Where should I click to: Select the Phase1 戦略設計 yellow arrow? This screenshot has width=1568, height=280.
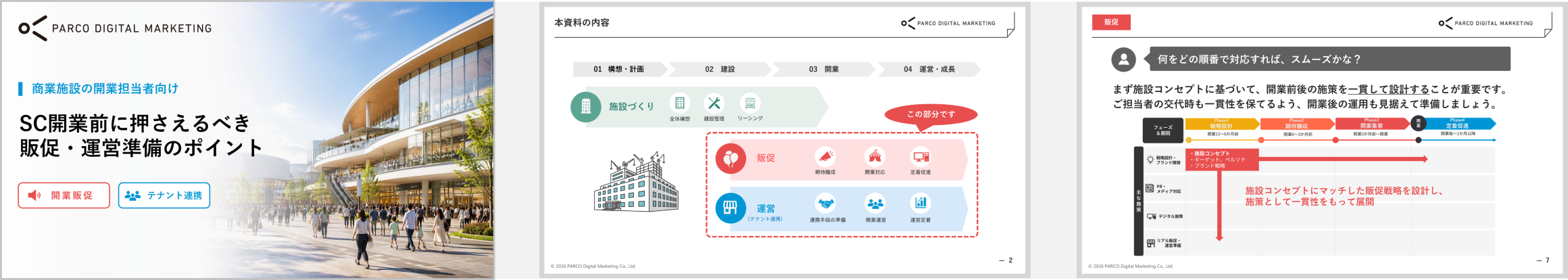(1222, 124)
